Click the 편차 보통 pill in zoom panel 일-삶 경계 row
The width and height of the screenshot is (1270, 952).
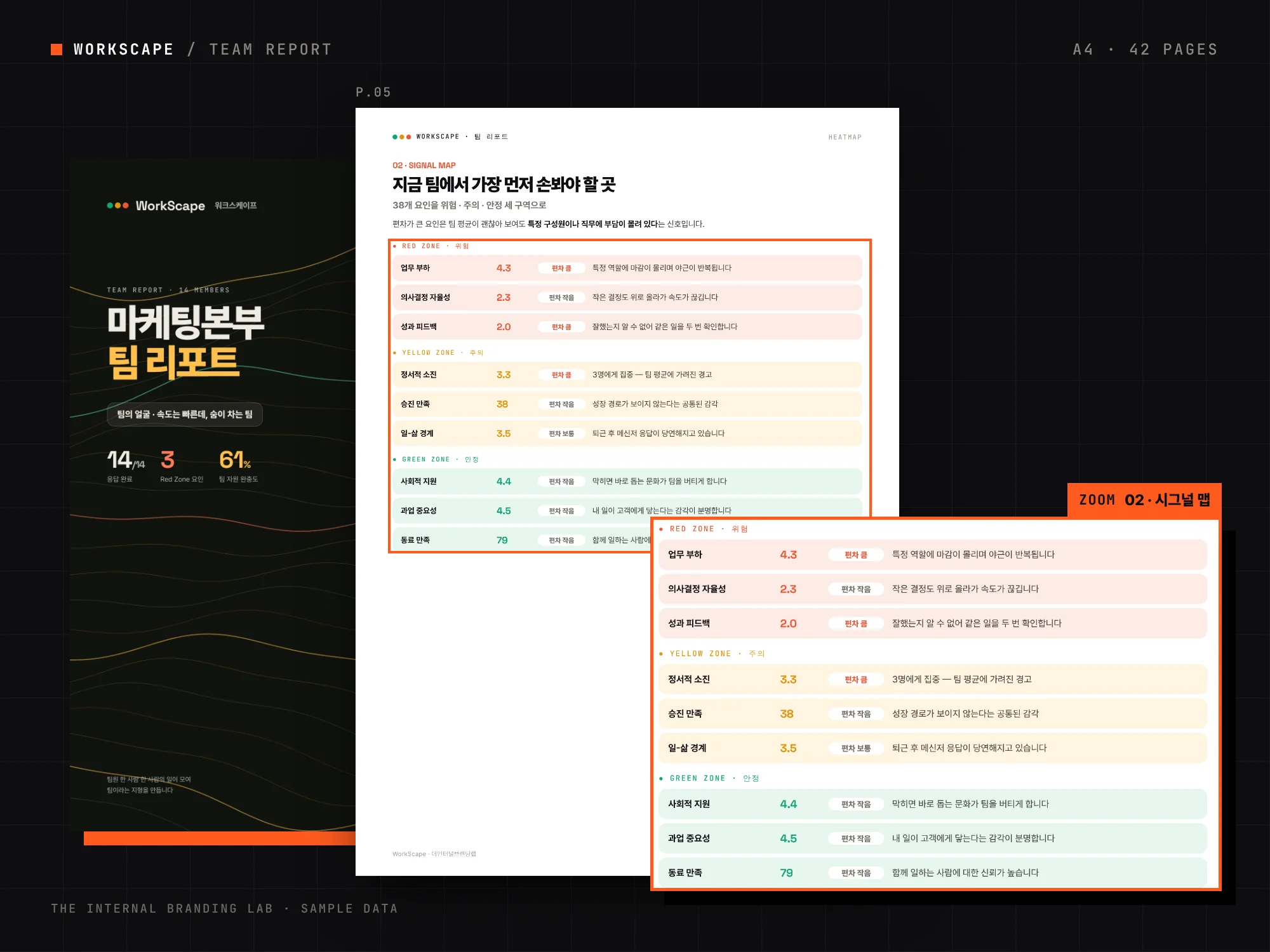856,748
